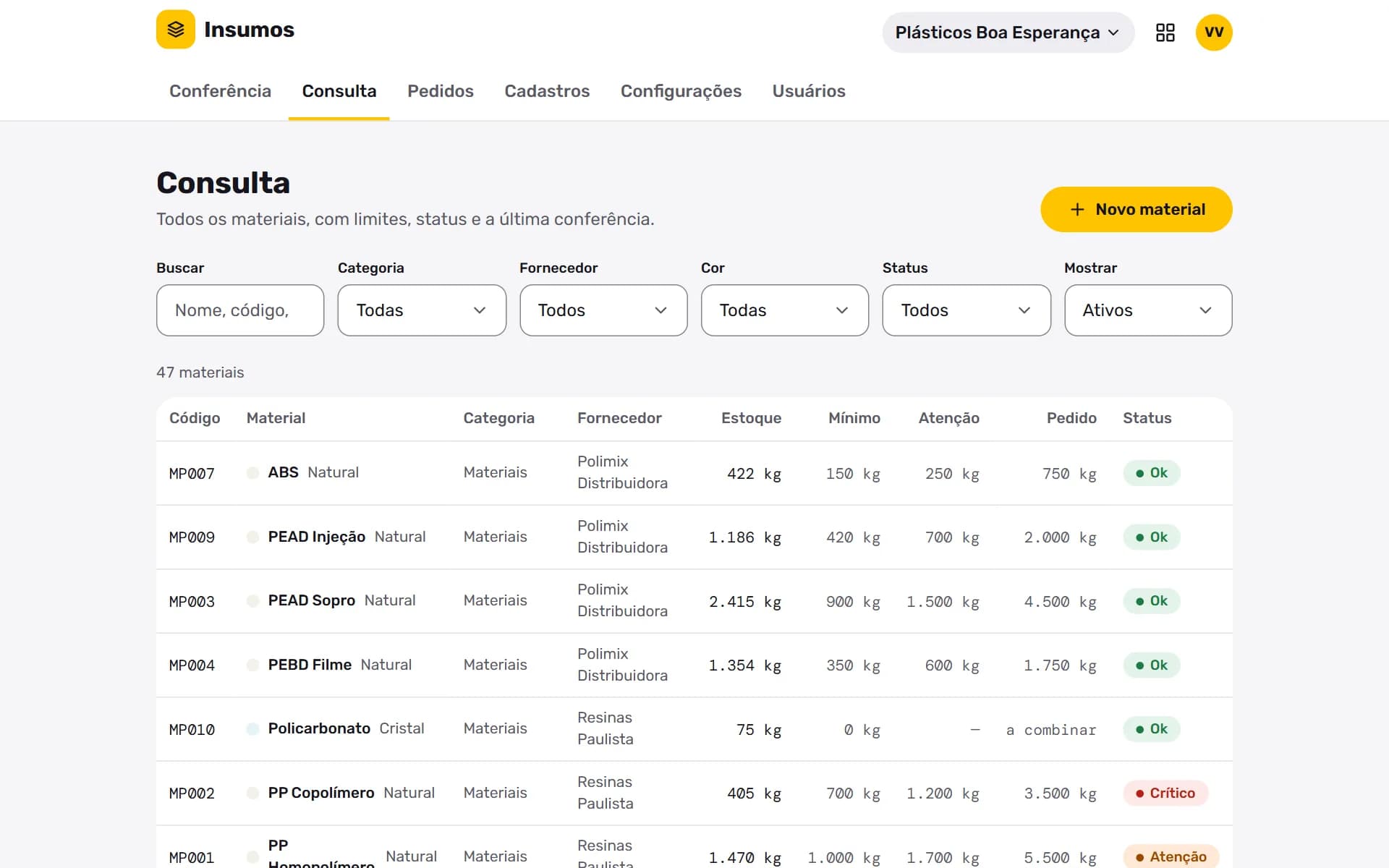
Task: Expand the Status filter dropdown
Action: pos(967,310)
